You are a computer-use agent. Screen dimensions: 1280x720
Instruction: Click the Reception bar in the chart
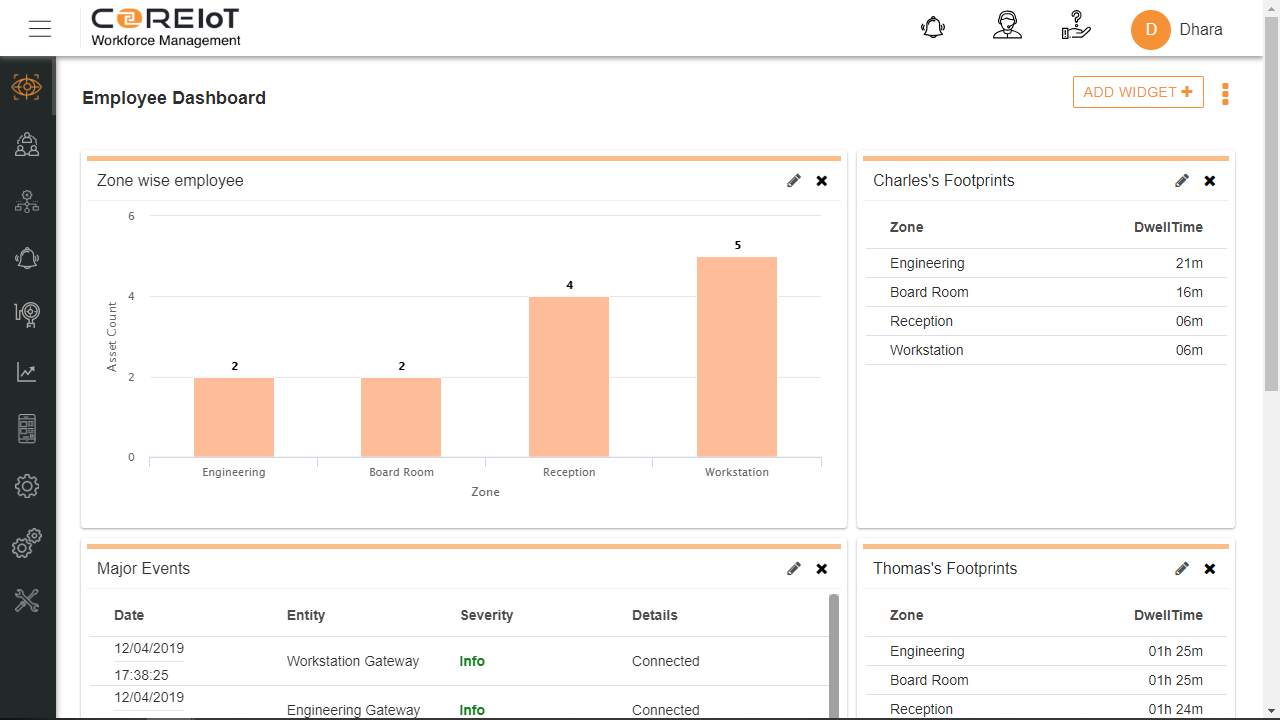[569, 377]
